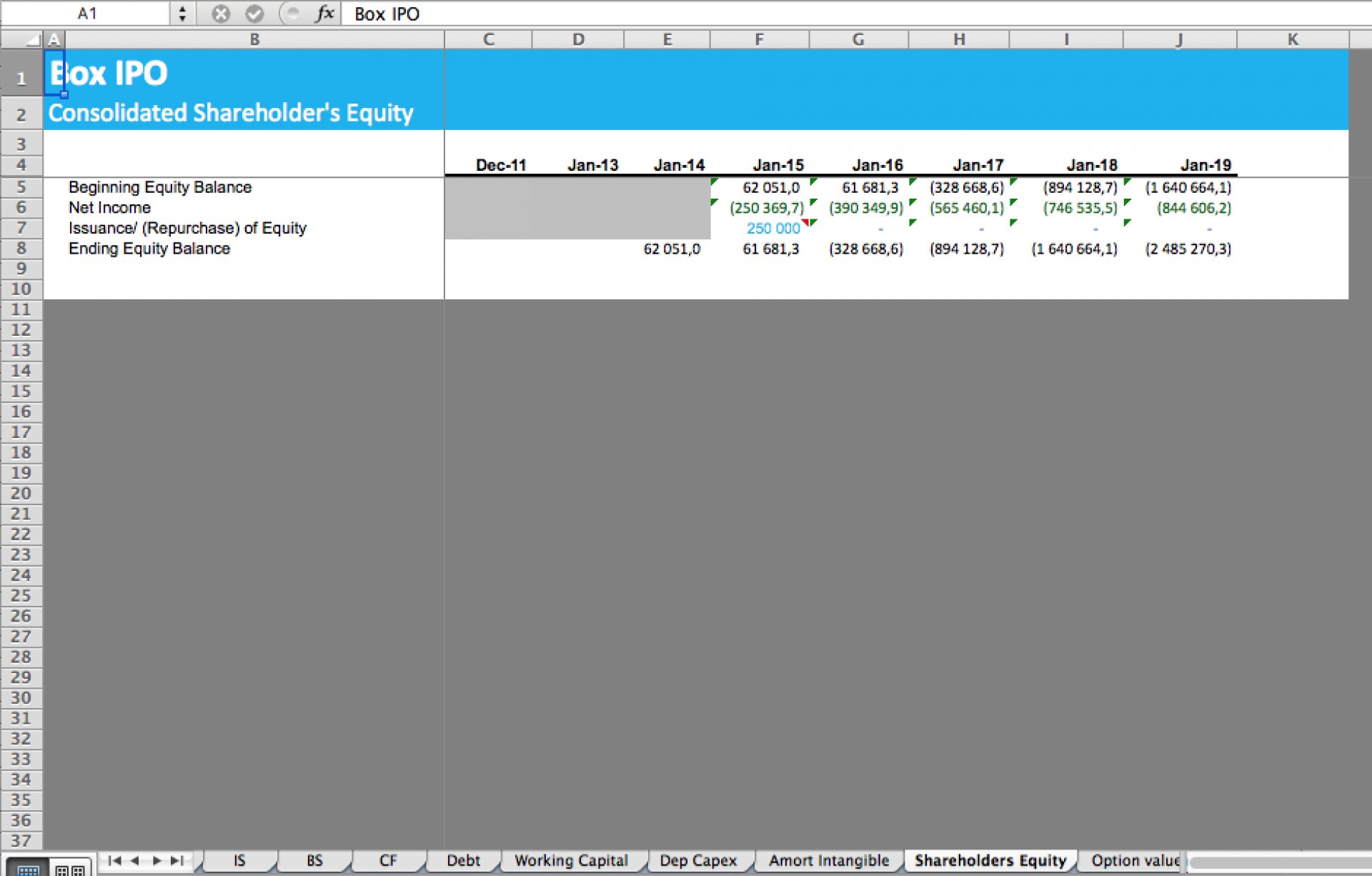Image resolution: width=1372 pixels, height=876 pixels.
Task: Click the Beginning Equity Balance label
Action: tap(160, 187)
